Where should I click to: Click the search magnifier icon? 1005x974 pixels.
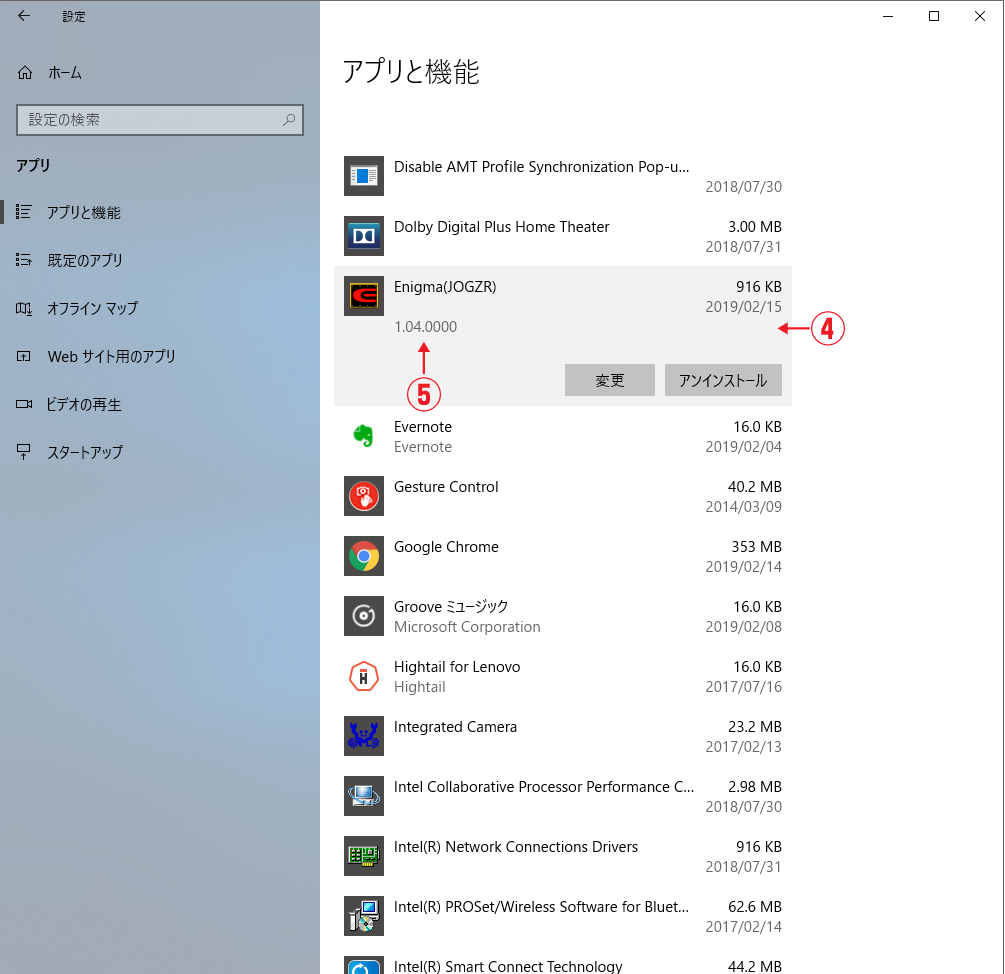(x=289, y=120)
